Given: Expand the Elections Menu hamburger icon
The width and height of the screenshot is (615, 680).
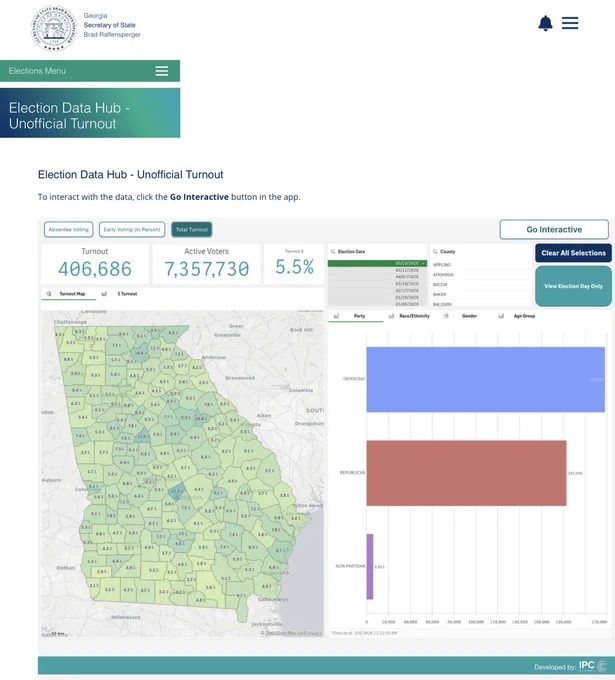Looking at the screenshot, I should (162, 71).
